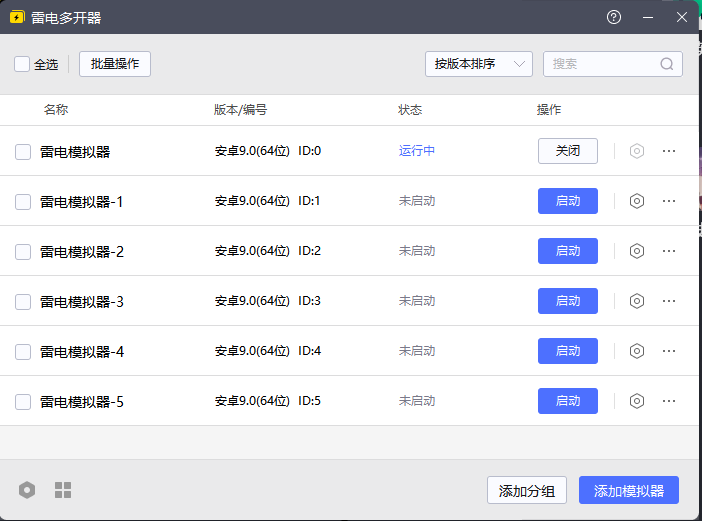Click the 添加分组 add group button
702x521 pixels.
527,491
